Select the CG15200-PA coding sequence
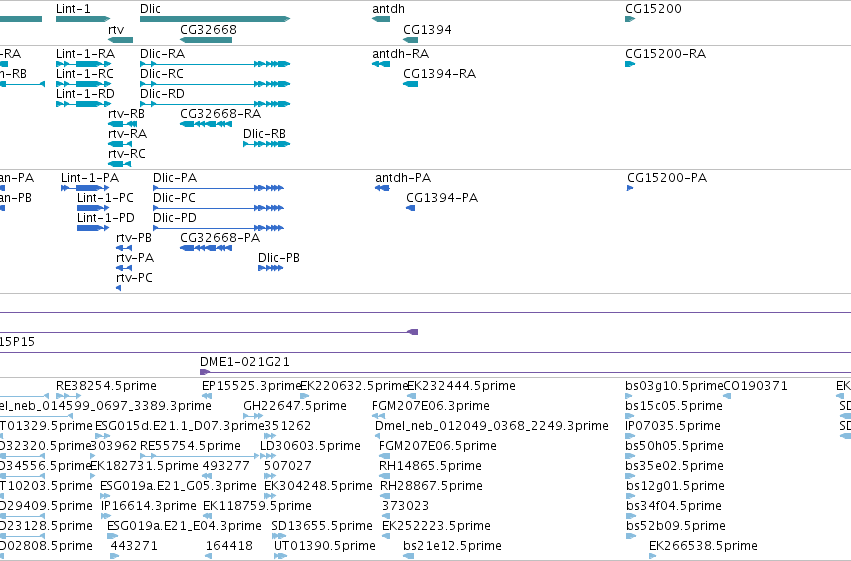Image resolution: width=851 pixels, height=561 pixels. [630, 188]
